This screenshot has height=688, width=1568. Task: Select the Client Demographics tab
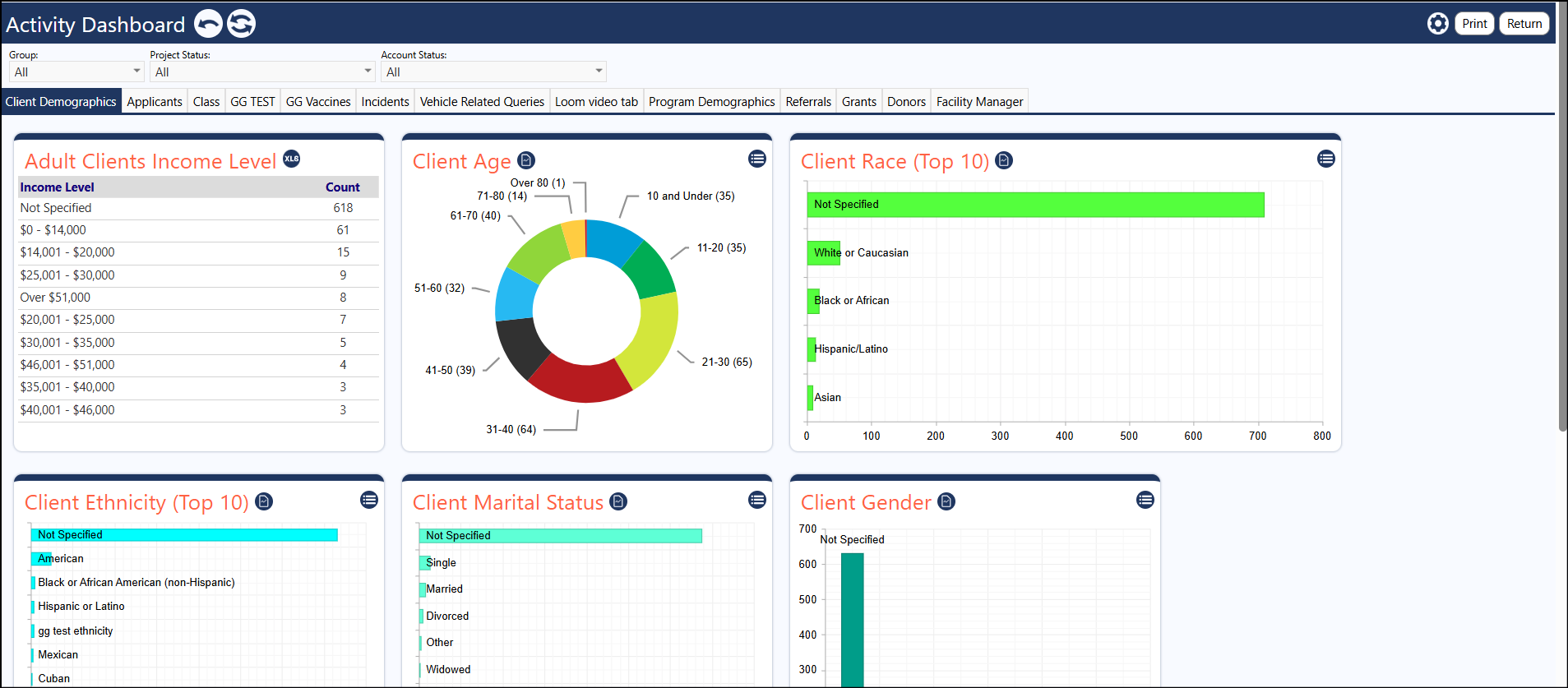(61, 102)
